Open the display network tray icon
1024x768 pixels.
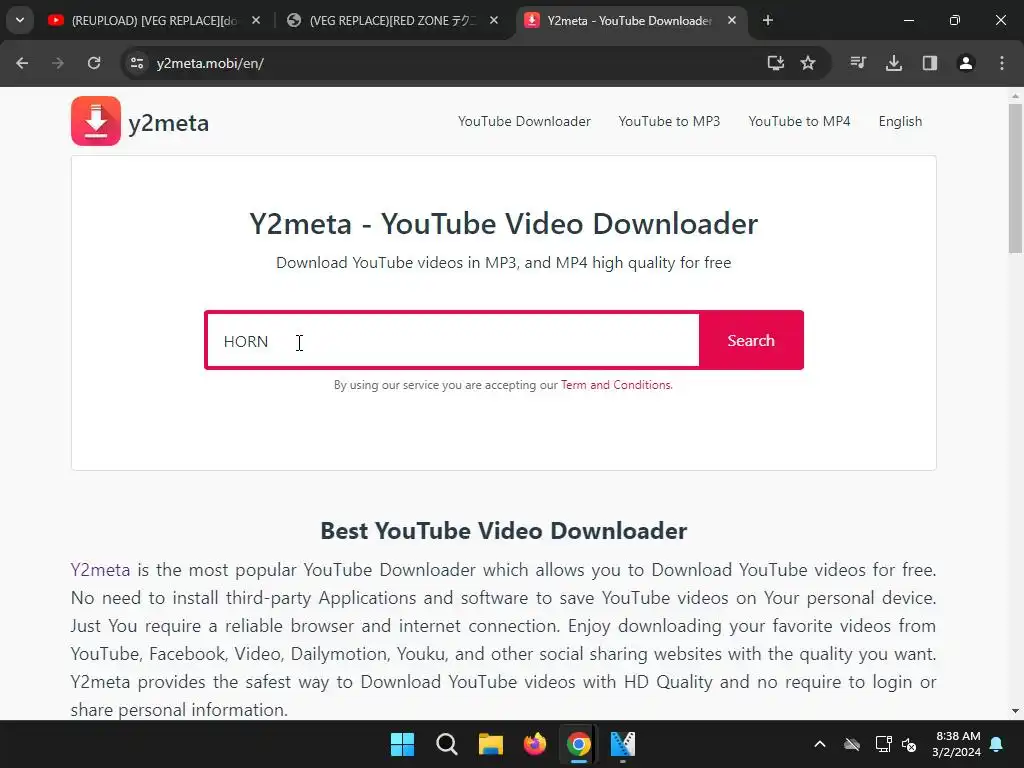pyautogui.click(x=883, y=744)
